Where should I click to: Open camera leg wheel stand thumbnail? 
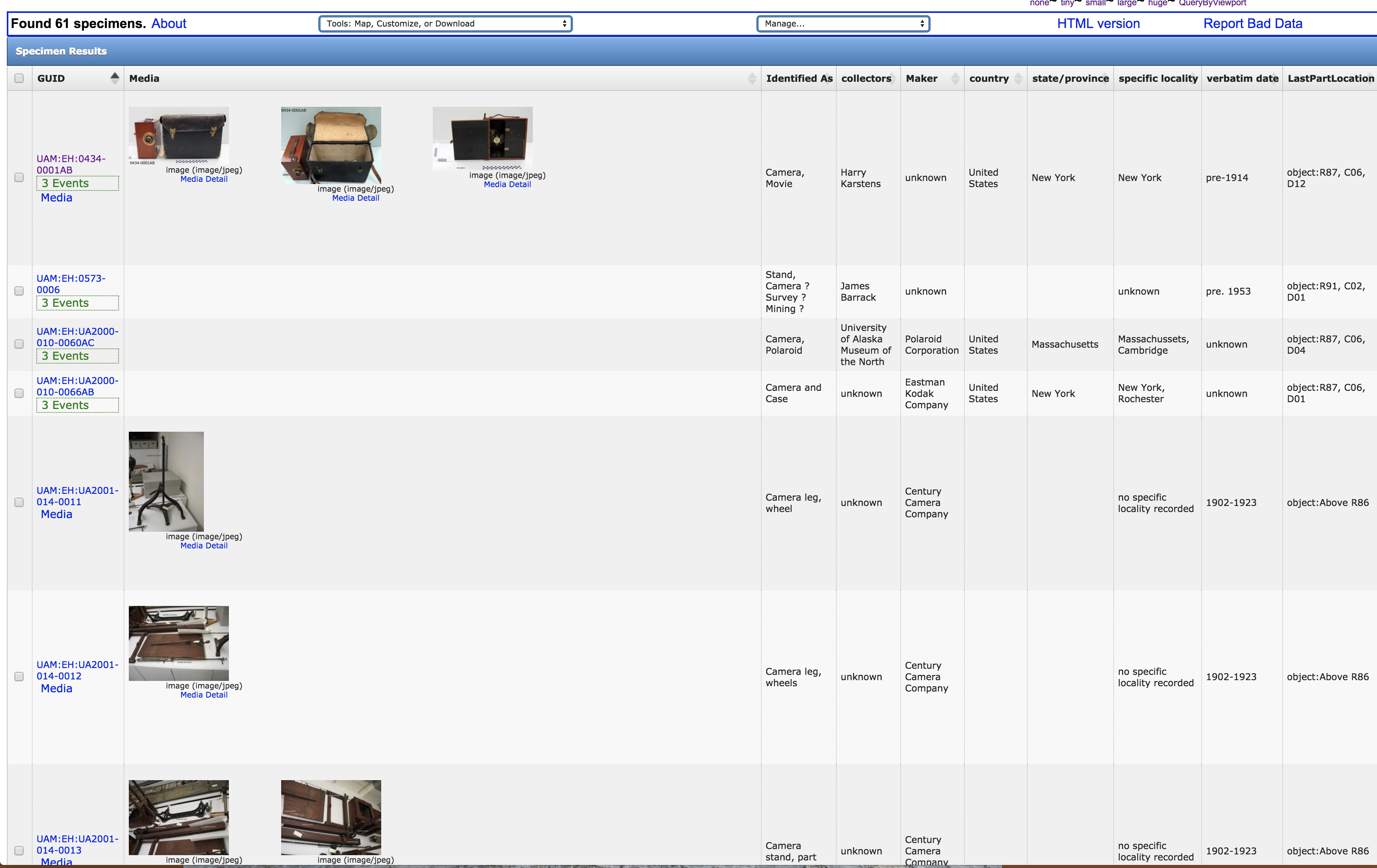tap(166, 481)
